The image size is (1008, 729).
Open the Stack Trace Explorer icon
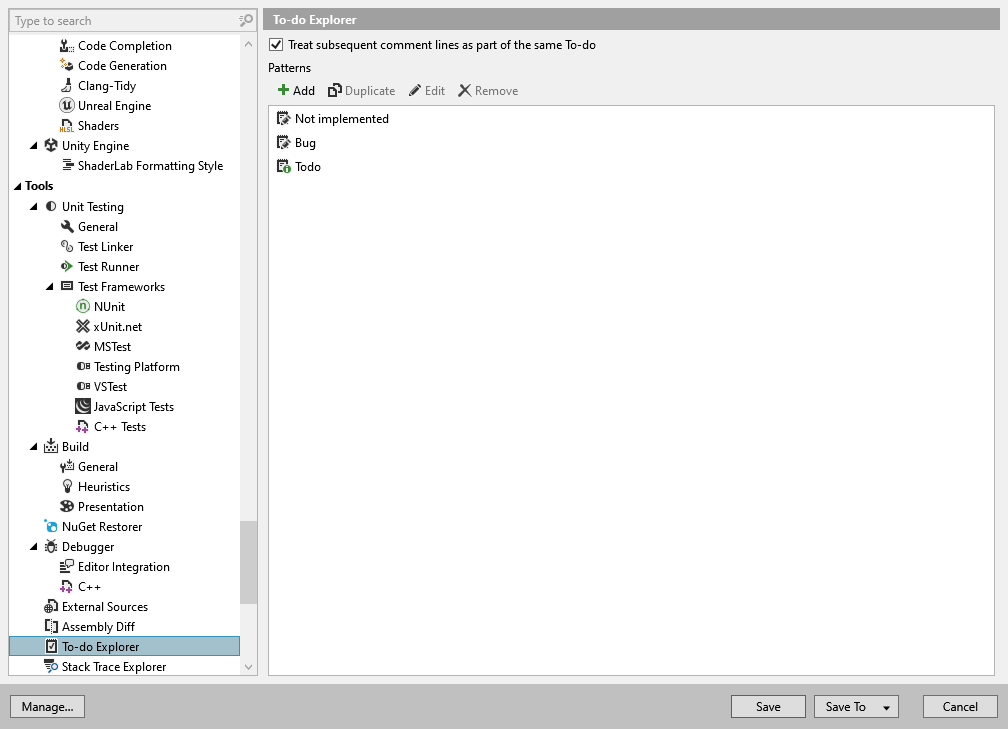coord(49,666)
